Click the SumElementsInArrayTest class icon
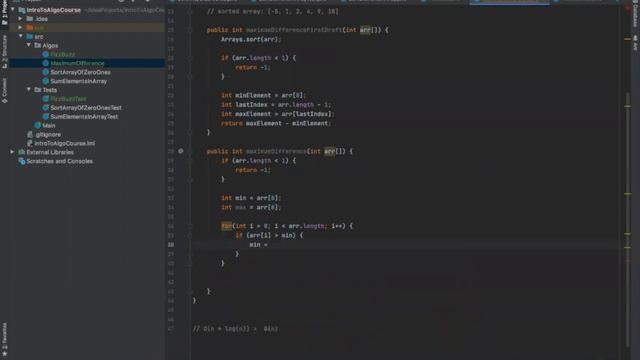 (x=46, y=117)
